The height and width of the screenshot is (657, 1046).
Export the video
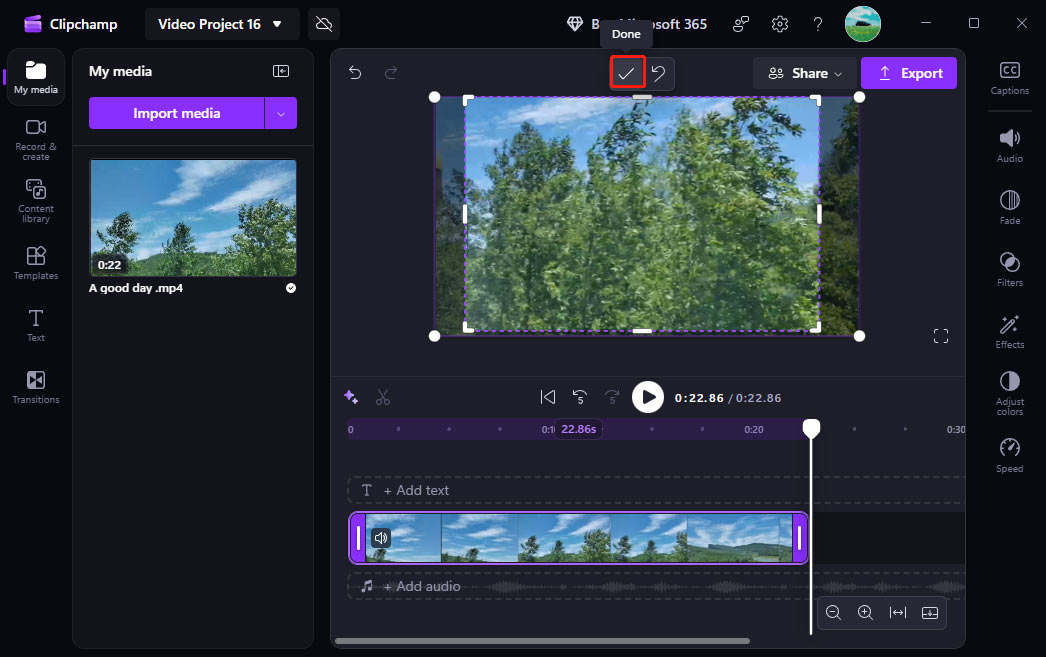[908, 72]
